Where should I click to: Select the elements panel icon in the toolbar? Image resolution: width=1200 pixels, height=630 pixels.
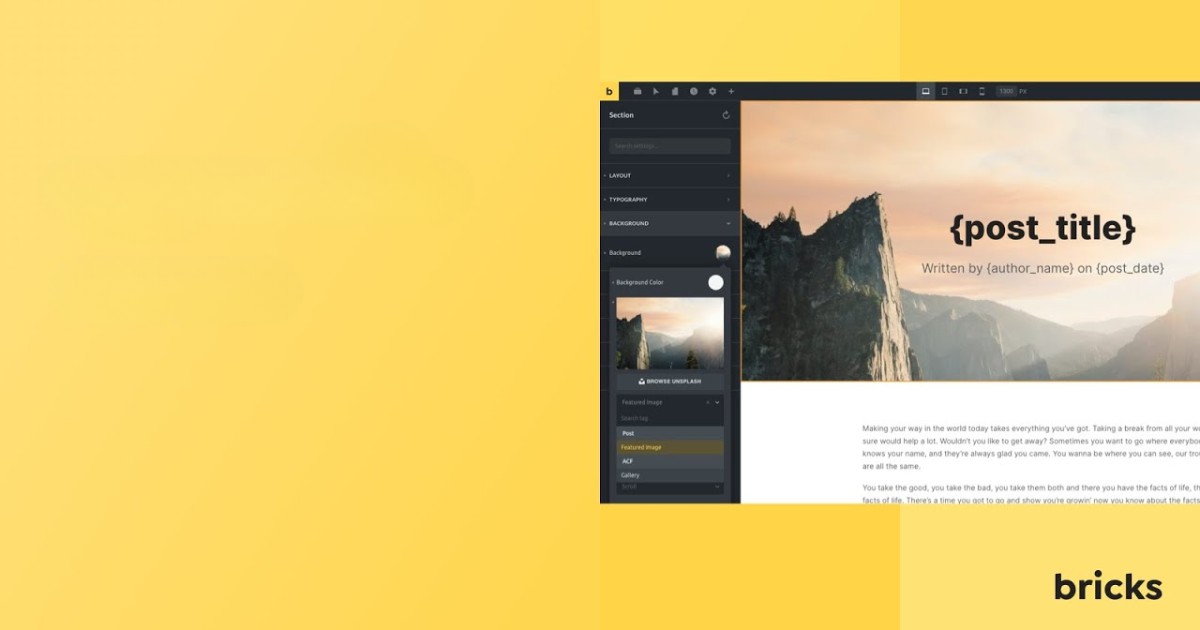638,90
